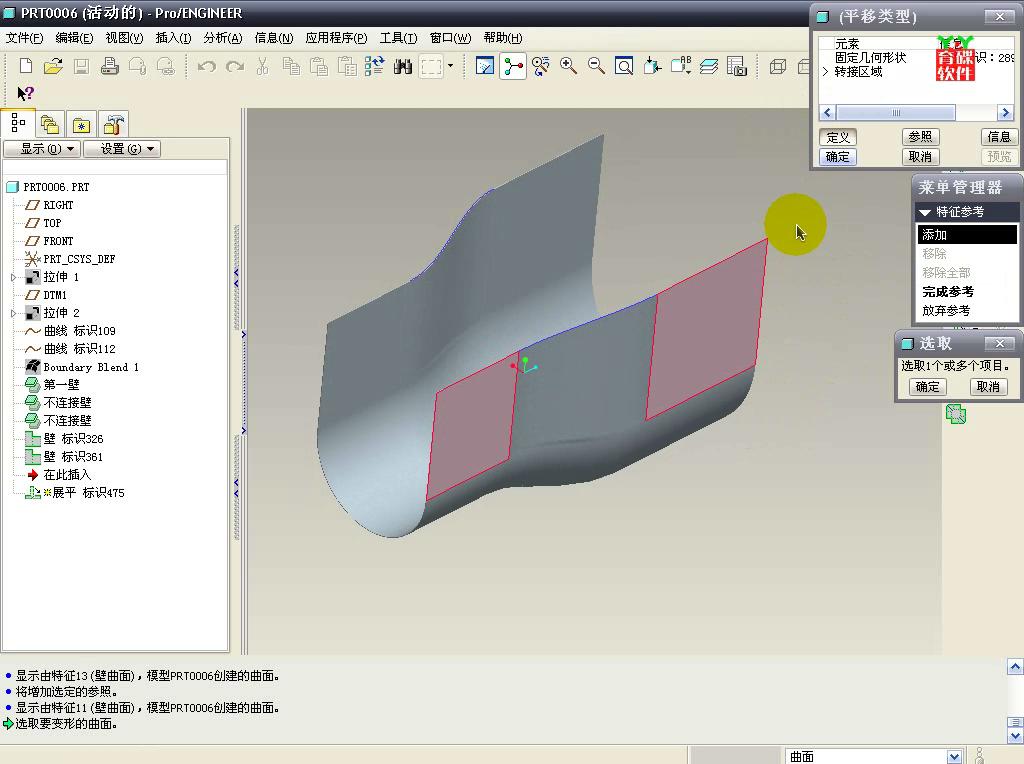Click message area scroll up arrow
This screenshot has width=1024, height=764.
coord(1015,667)
